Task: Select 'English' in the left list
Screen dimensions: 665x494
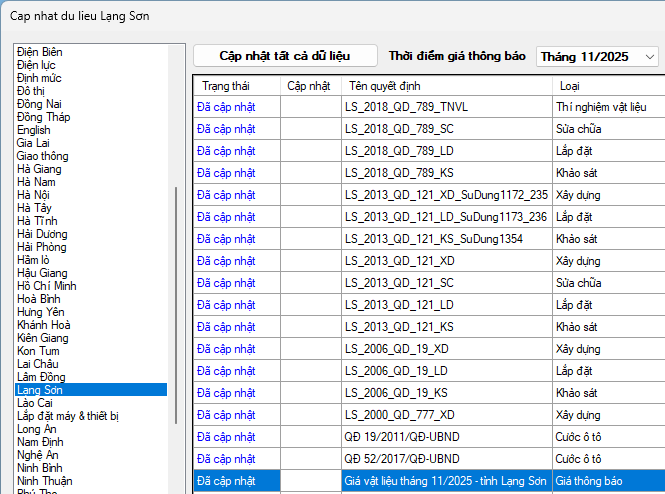Action: 34,130
